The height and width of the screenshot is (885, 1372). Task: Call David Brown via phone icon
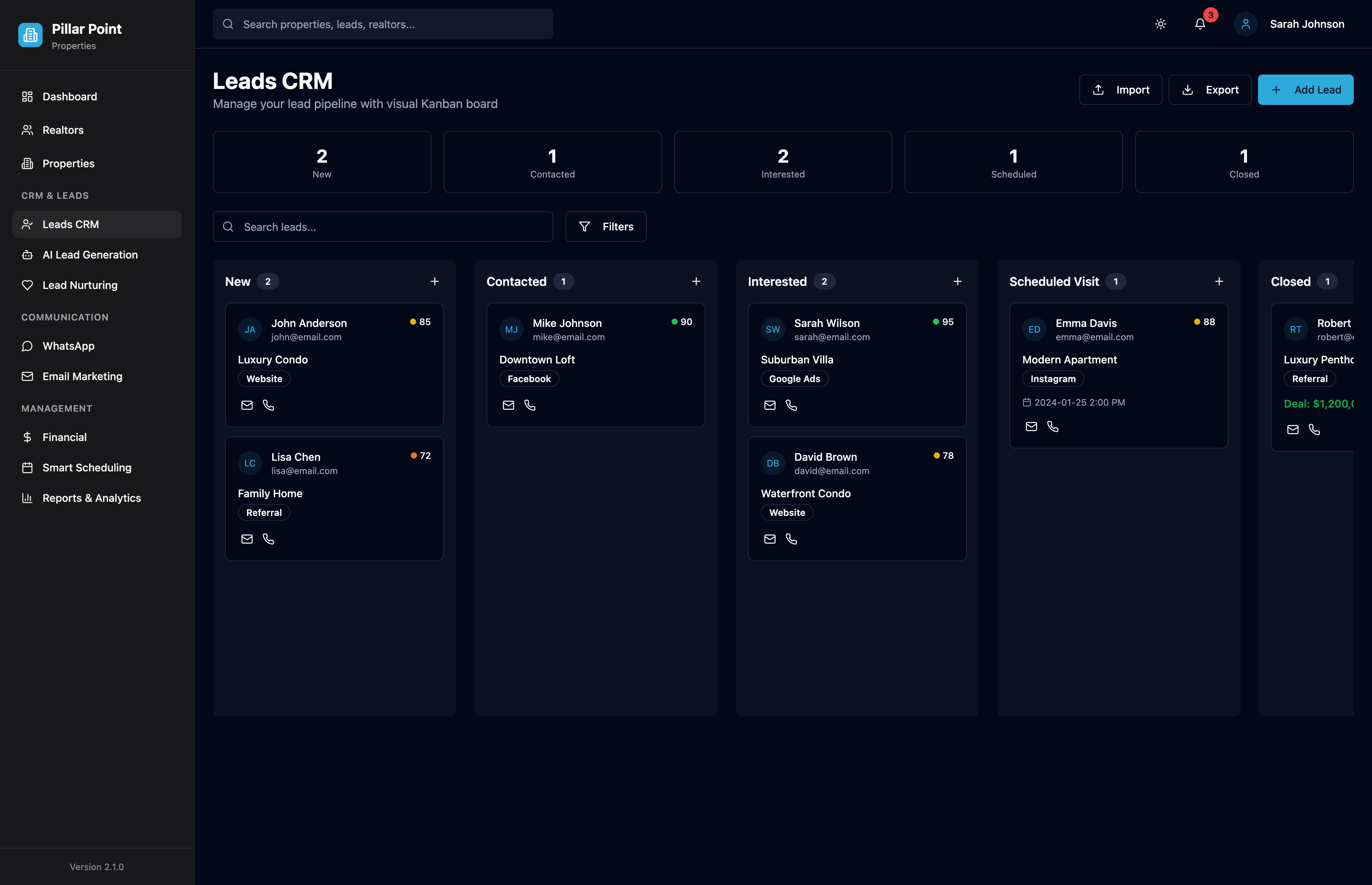pos(791,539)
